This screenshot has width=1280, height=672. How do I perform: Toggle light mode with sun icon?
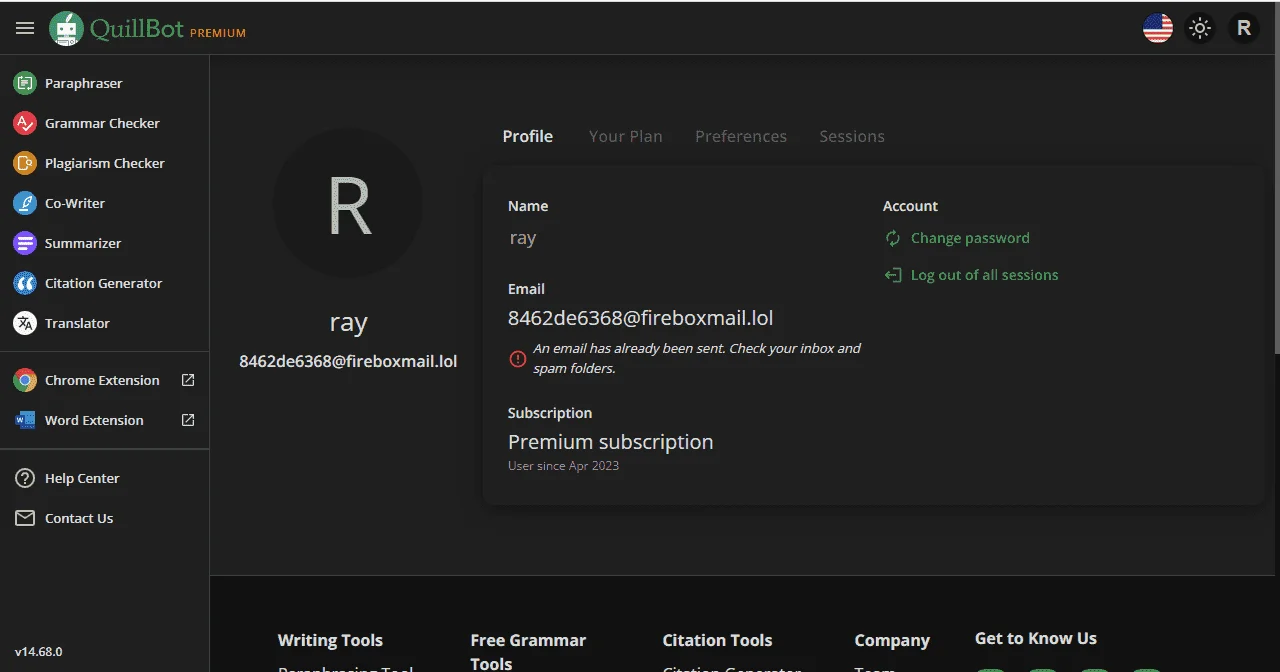[x=1200, y=28]
